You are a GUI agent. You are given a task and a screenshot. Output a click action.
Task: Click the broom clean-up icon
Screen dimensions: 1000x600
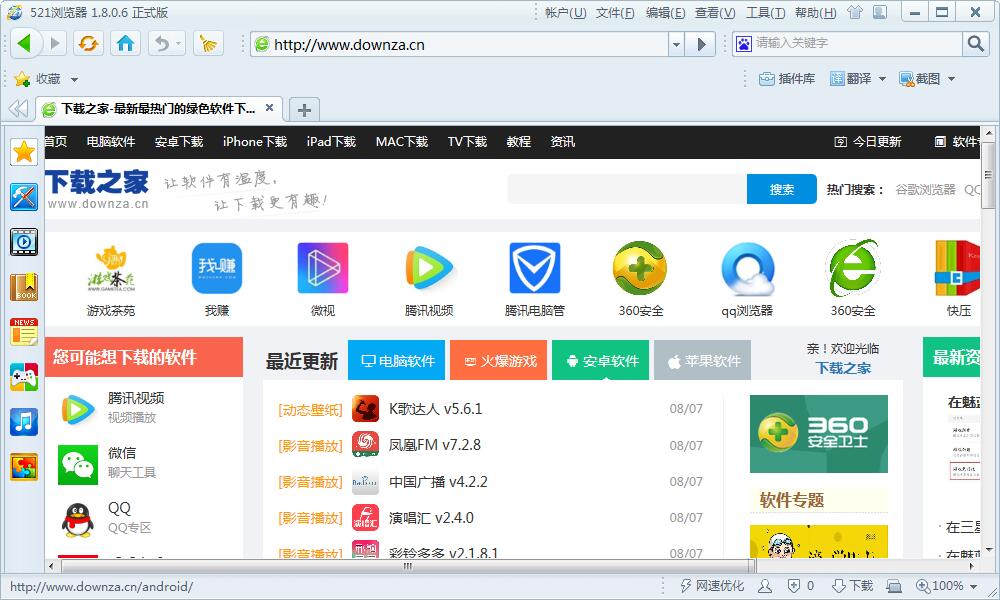pyautogui.click(x=209, y=43)
